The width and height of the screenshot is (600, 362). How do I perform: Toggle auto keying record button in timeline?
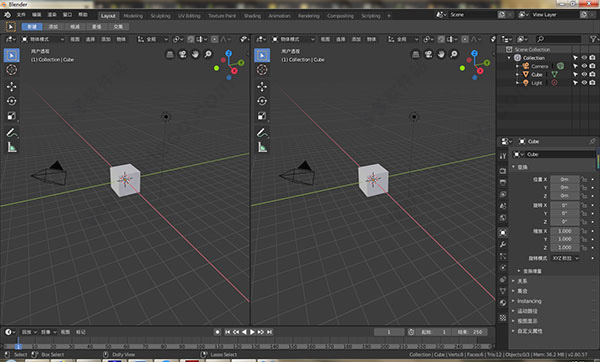tap(217, 332)
